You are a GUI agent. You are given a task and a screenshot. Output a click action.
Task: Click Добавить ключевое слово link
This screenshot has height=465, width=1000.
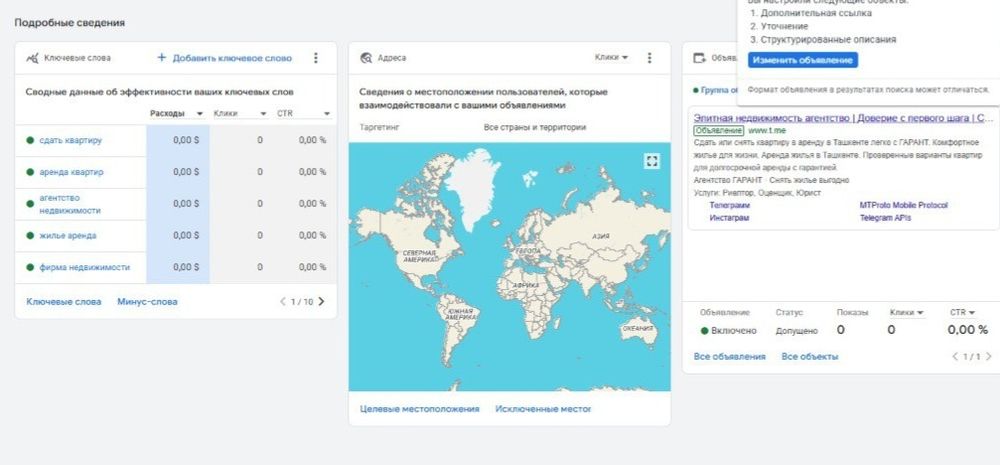[x=232, y=58]
